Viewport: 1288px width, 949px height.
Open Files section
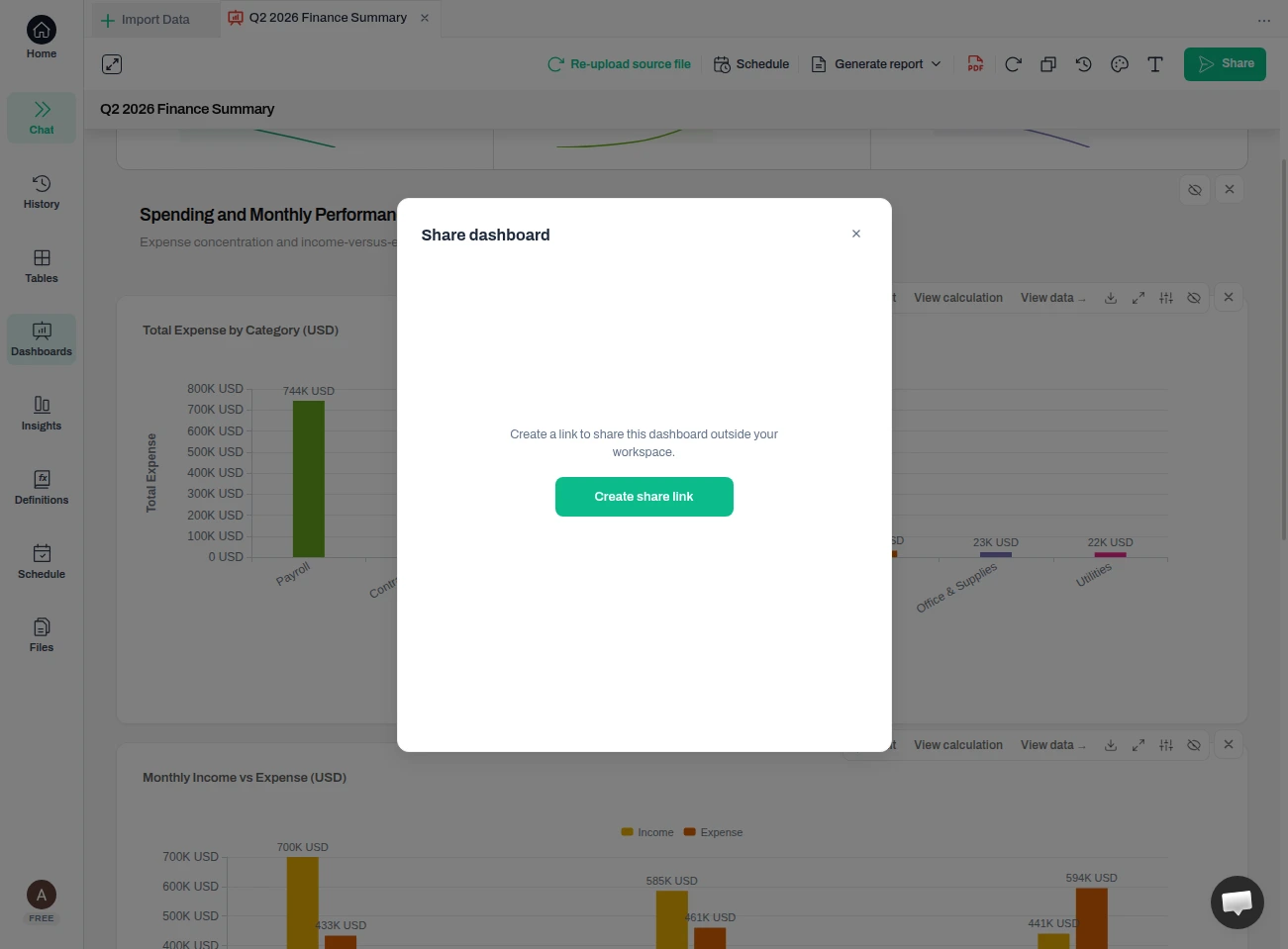[x=42, y=635]
